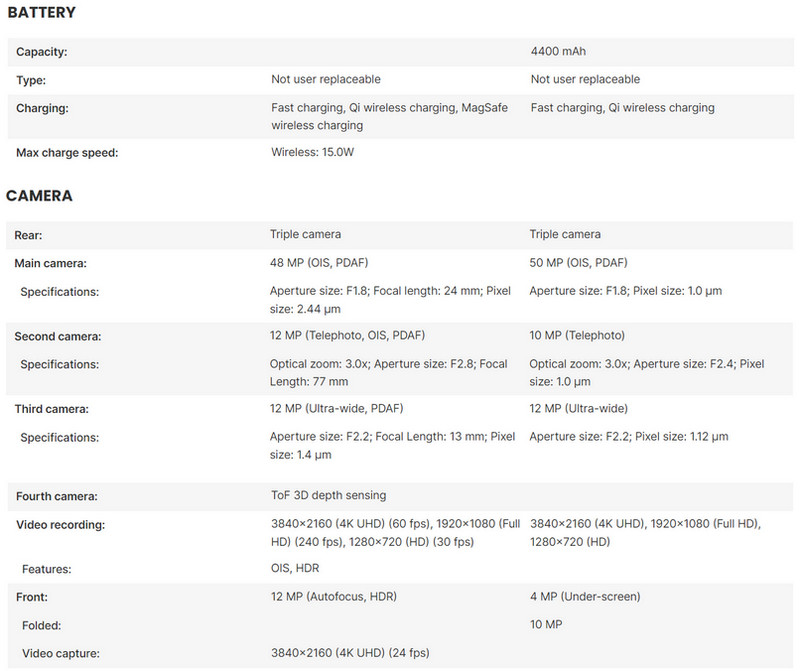
Task: Click the 4 MP (Under-screen) value
Action: pyautogui.click(x=585, y=597)
